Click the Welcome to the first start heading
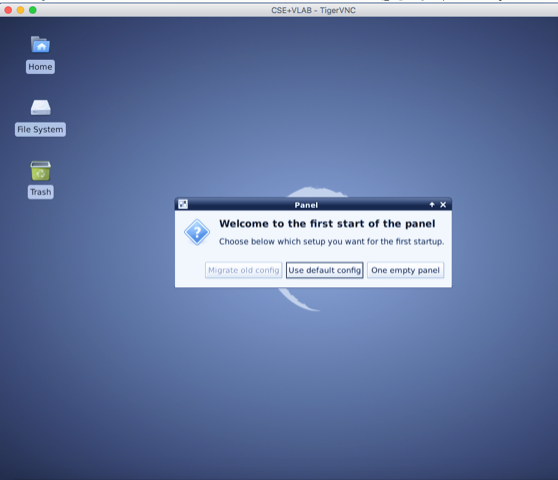 tap(327, 224)
